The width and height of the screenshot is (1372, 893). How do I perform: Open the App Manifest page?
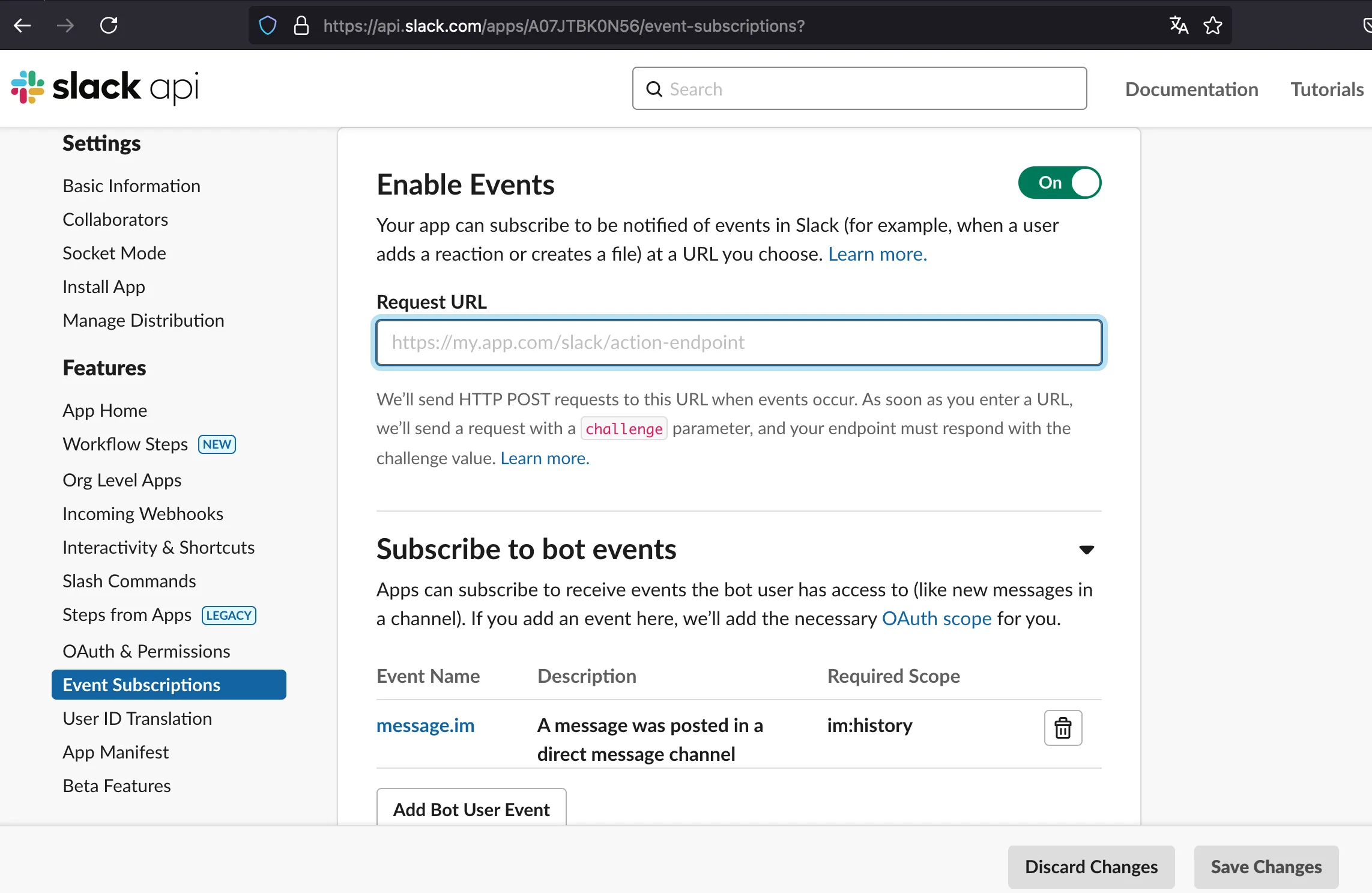(115, 752)
